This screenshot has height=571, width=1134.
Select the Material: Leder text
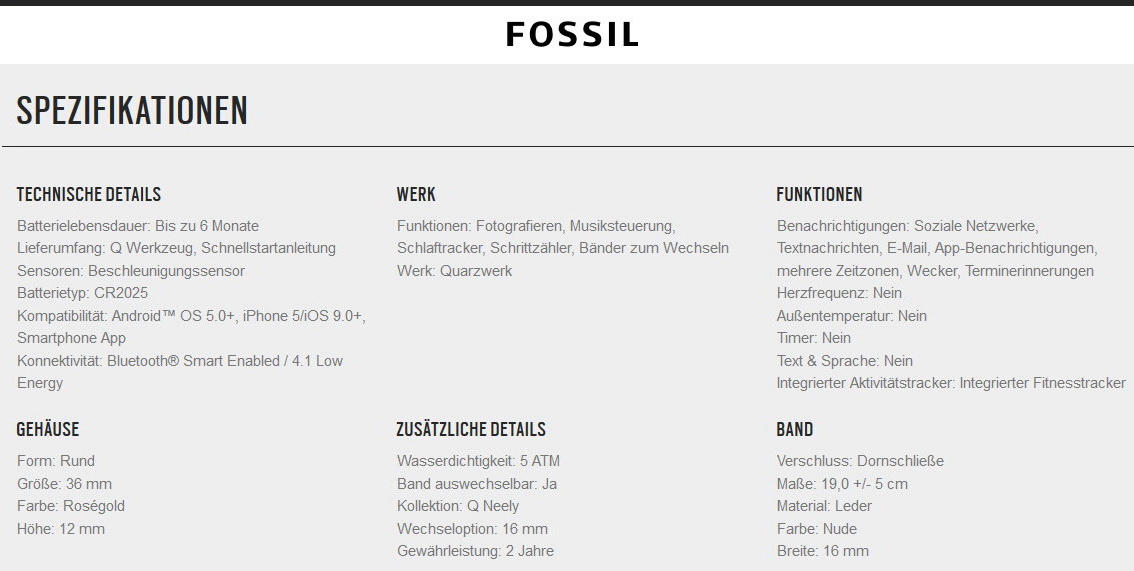click(824, 506)
